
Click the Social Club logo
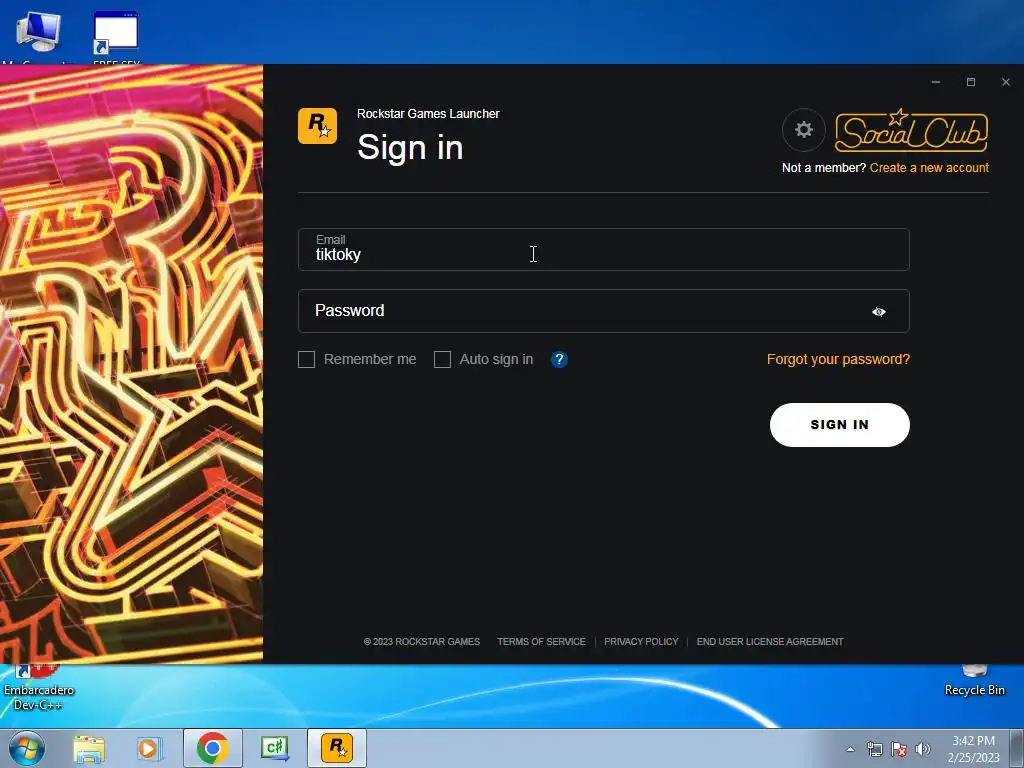[x=911, y=130]
